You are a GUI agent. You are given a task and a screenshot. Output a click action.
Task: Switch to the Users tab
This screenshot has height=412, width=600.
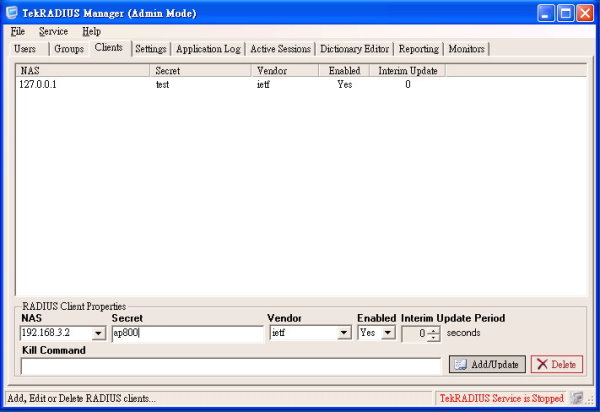pos(25,49)
